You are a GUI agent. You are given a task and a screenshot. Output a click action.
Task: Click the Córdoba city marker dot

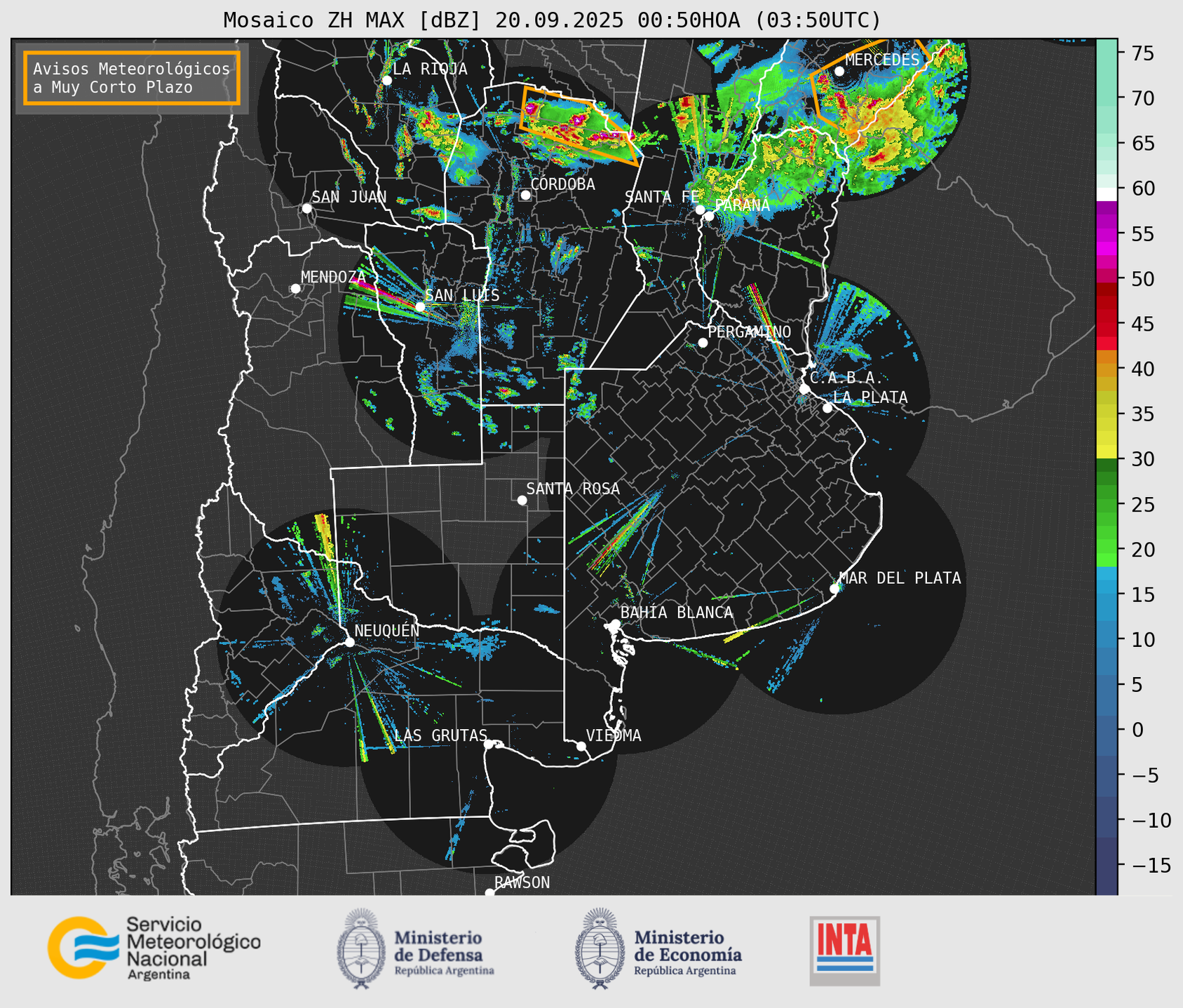(x=525, y=195)
